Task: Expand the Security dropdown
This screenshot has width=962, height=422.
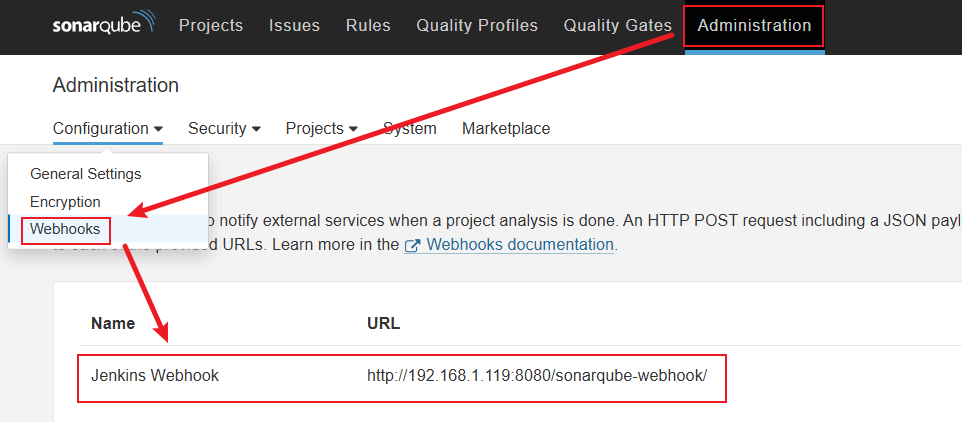Action: pyautogui.click(x=224, y=128)
